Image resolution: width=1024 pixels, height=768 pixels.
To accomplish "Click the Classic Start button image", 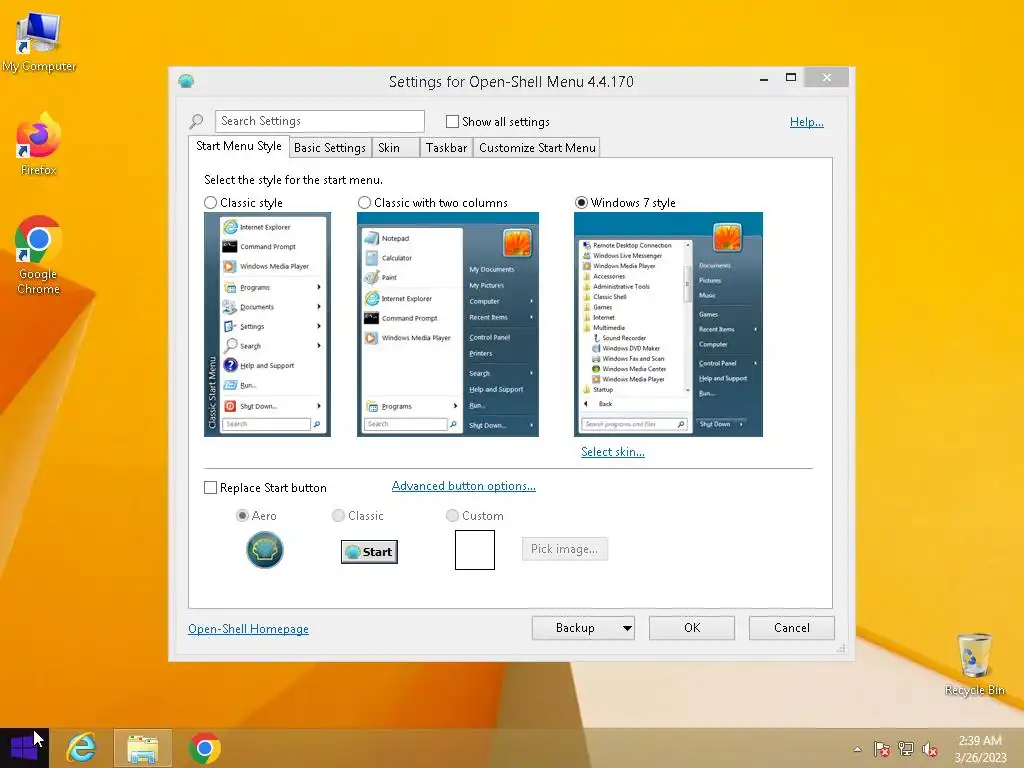I will click(x=369, y=552).
